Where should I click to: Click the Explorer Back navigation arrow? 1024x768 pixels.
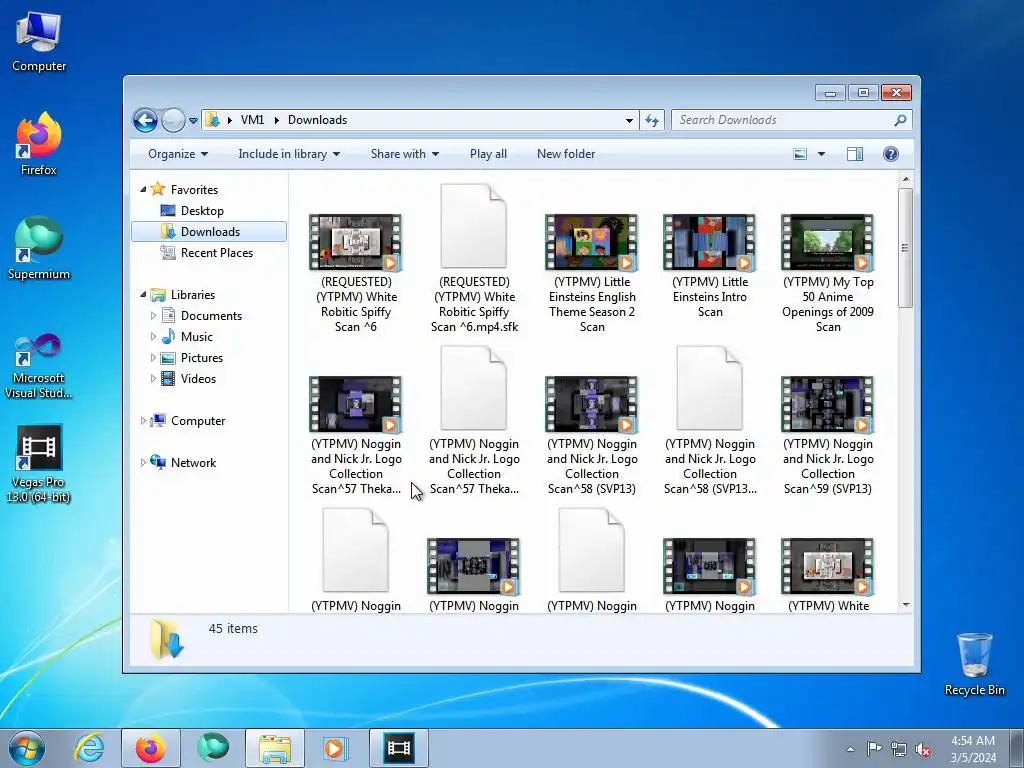pyautogui.click(x=145, y=120)
